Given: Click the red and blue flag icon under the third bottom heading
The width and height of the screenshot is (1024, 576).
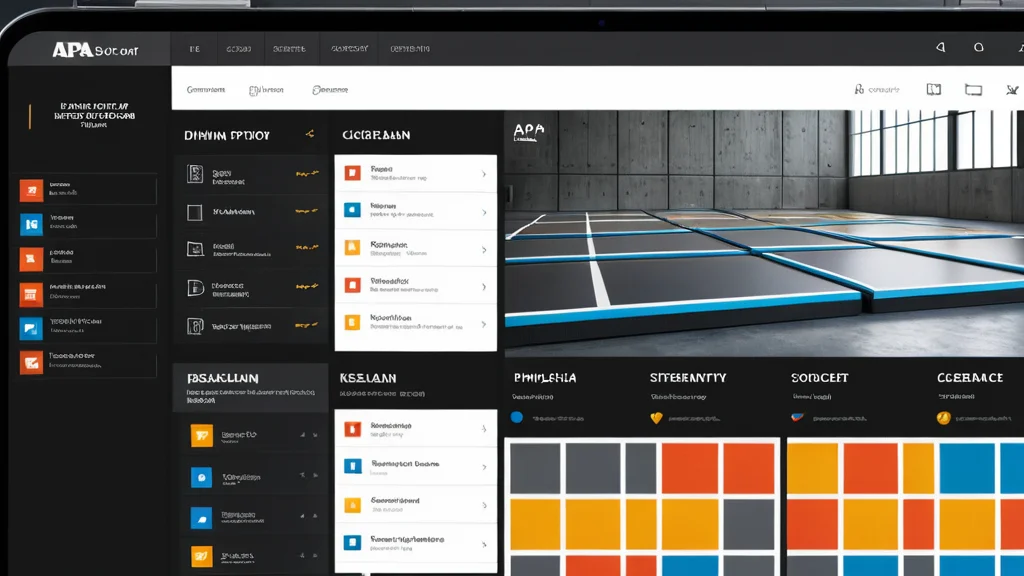Looking at the screenshot, I should tap(797, 417).
